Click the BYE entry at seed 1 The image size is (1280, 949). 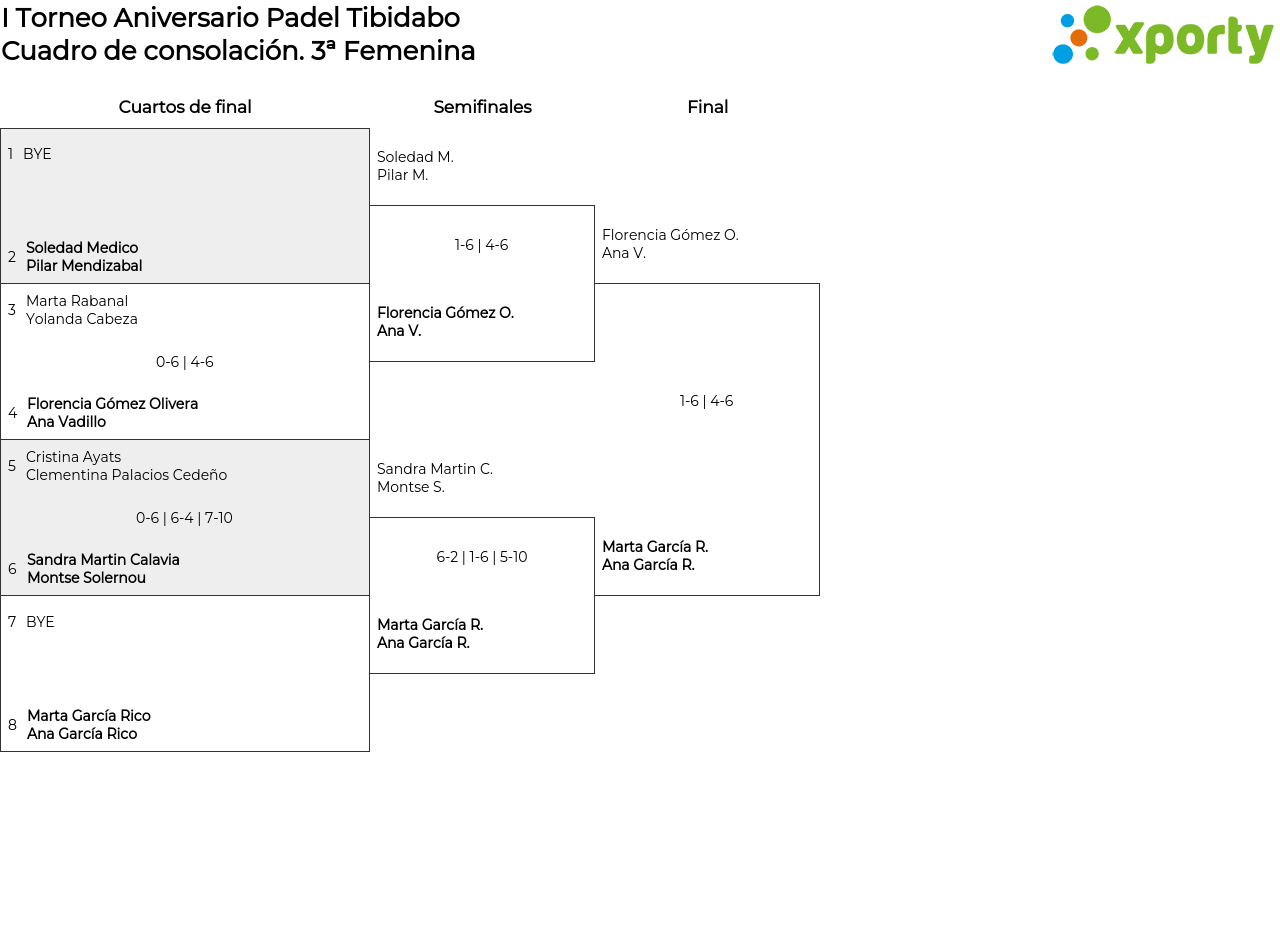37,154
